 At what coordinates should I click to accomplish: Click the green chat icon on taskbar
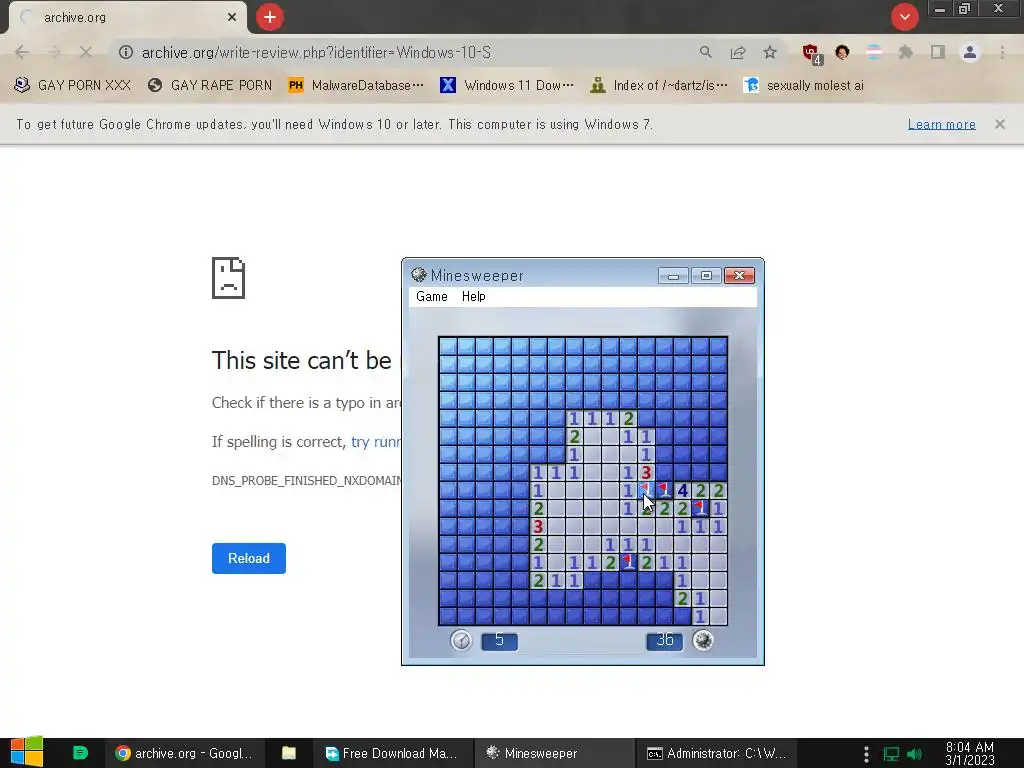pyautogui.click(x=80, y=753)
